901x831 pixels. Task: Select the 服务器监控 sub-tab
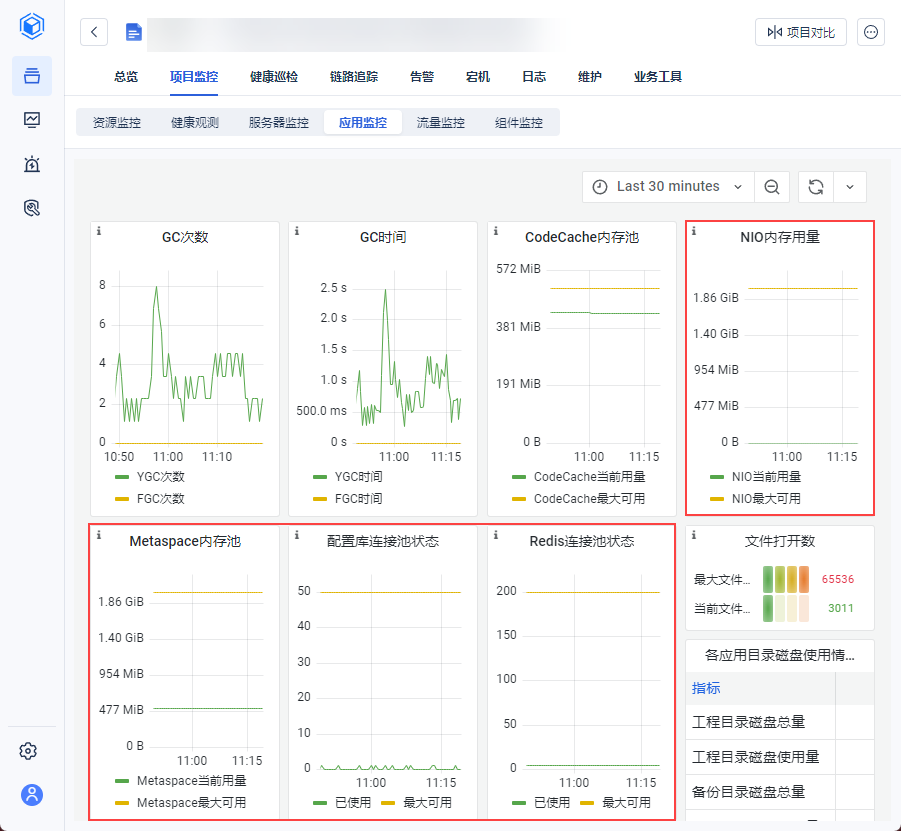278,123
